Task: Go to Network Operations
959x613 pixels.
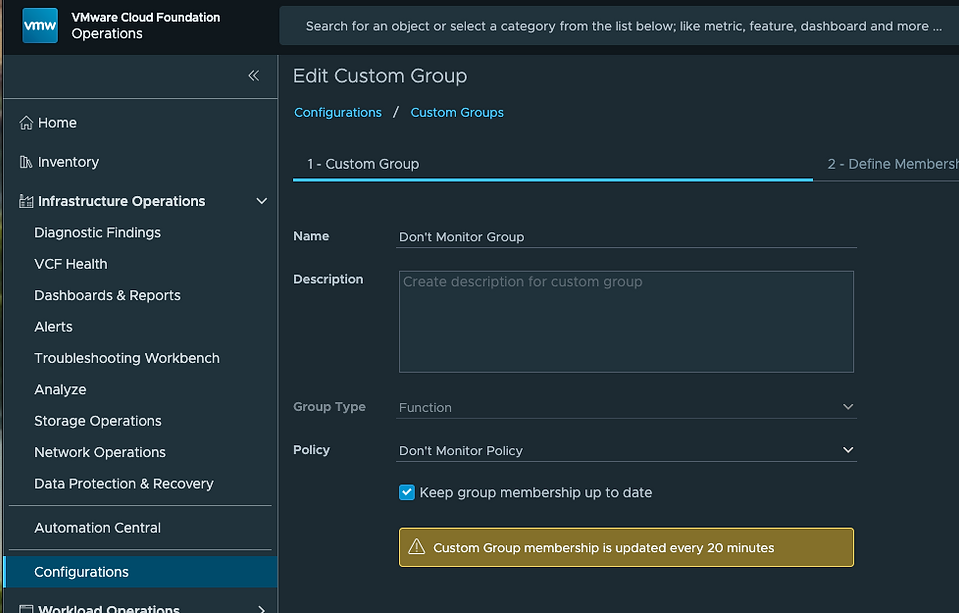Action: coord(100,452)
